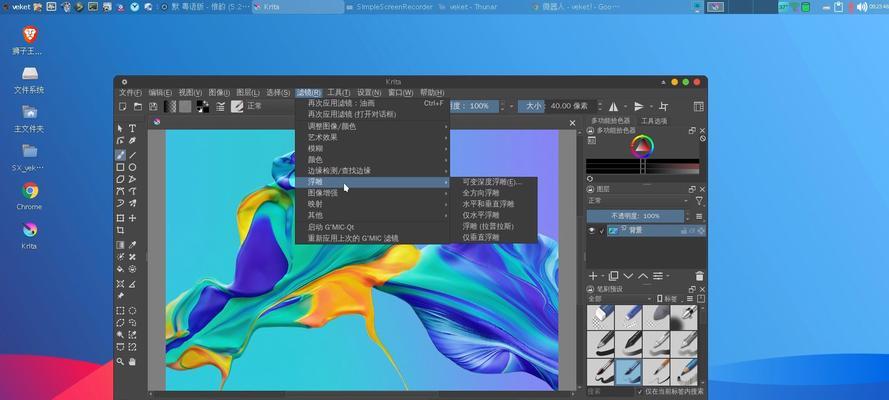Duplicate layer using the copy icon
889x400 pixels.
coord(613,276)
